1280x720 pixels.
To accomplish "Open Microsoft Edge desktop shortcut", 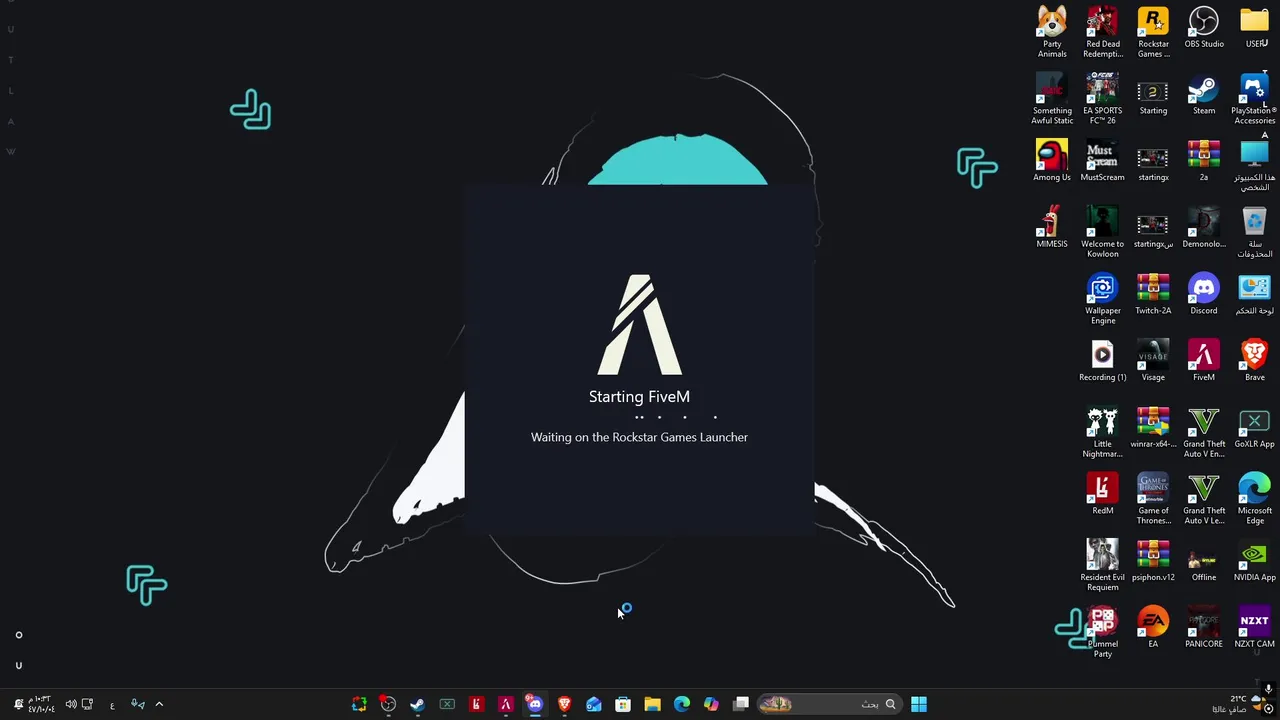I will coord(1254,499).
